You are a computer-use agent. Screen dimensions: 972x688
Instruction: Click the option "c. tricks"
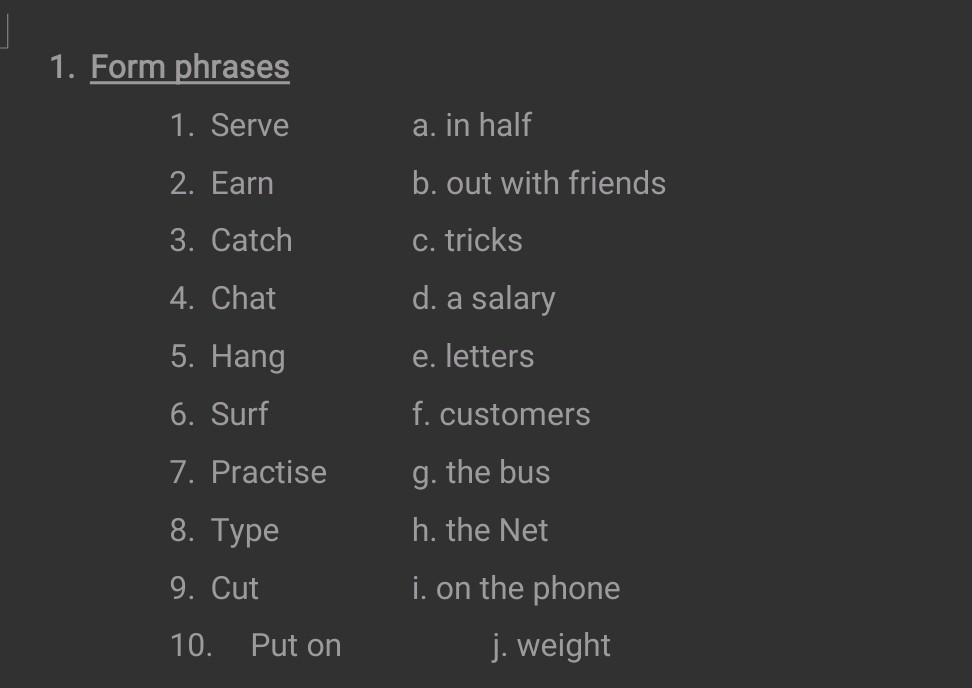[x=467, y=240]
